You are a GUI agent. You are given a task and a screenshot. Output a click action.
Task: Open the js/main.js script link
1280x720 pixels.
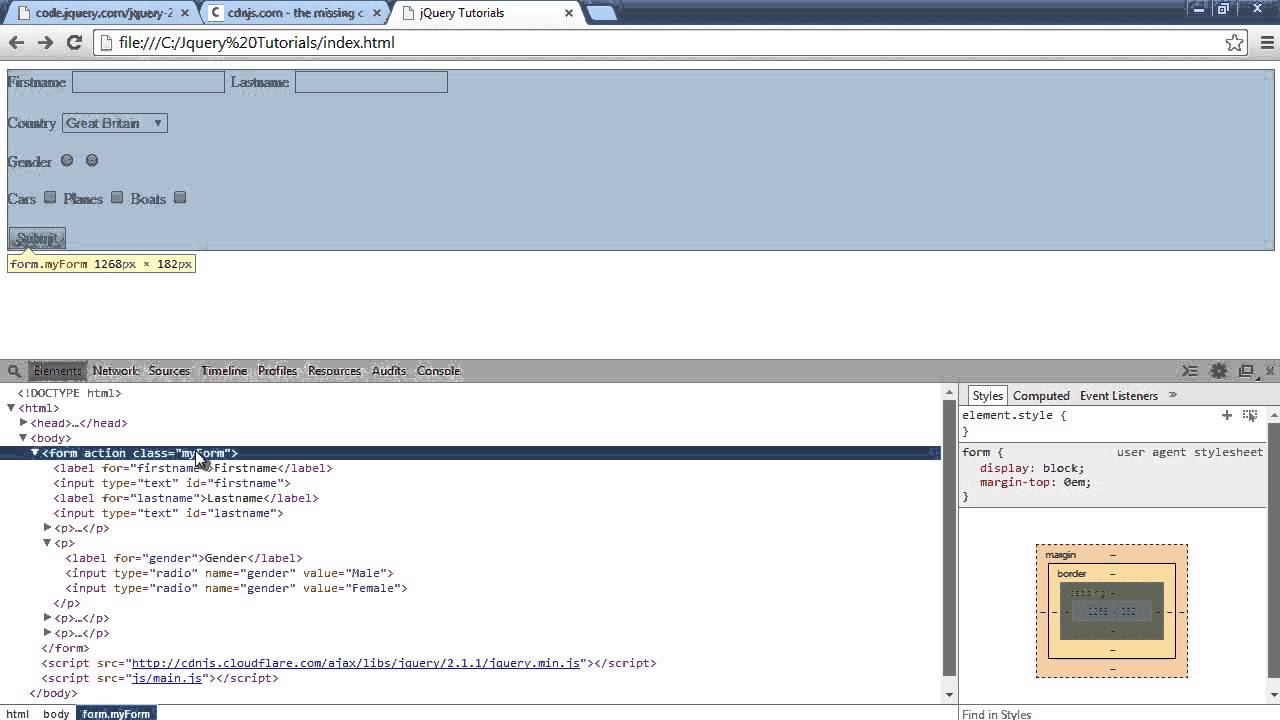pos(167,678)
